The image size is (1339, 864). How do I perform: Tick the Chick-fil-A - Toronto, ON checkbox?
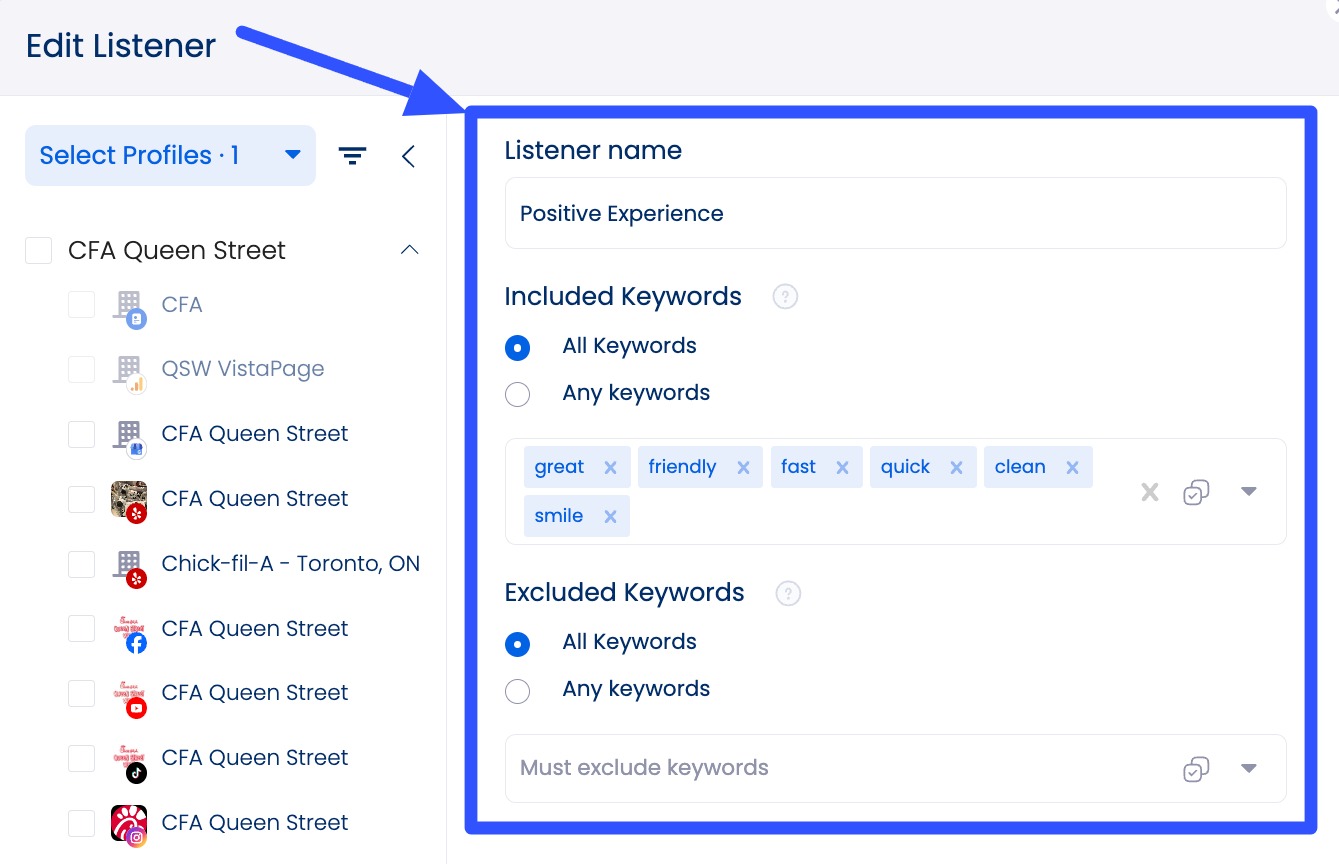point(82,564)
